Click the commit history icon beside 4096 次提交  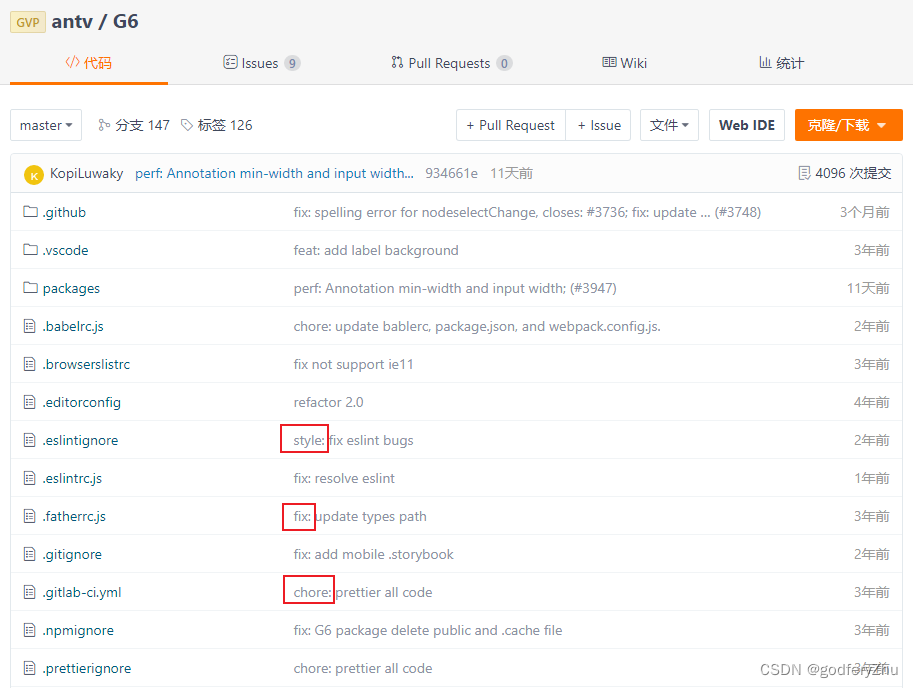coord(804,173)
